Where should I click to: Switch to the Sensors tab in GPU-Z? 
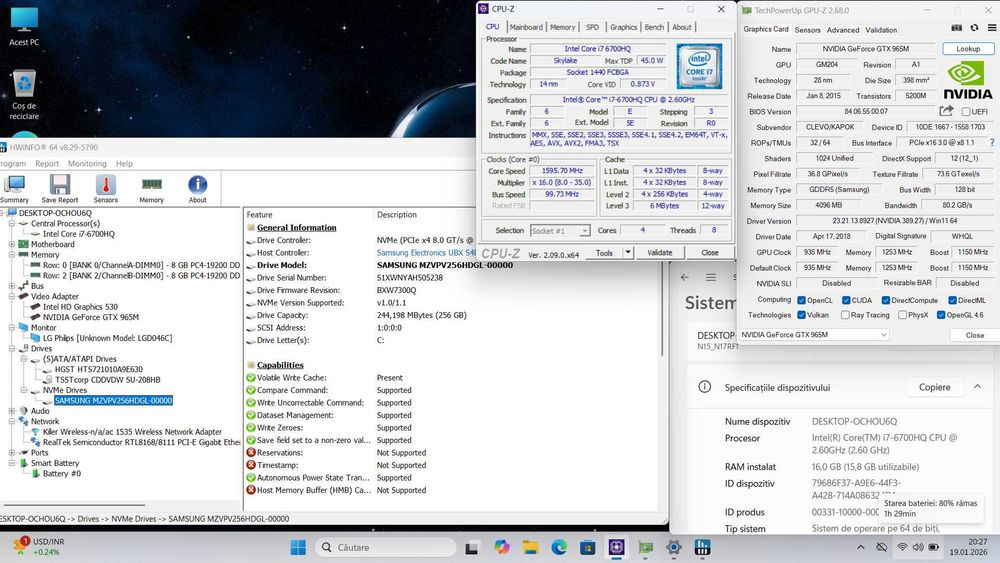tap(807, 30)
